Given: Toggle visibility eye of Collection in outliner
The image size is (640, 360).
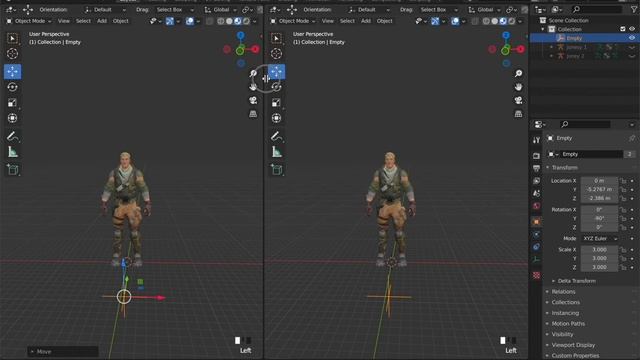Looking at the screenshot, I should coord(632,29).
